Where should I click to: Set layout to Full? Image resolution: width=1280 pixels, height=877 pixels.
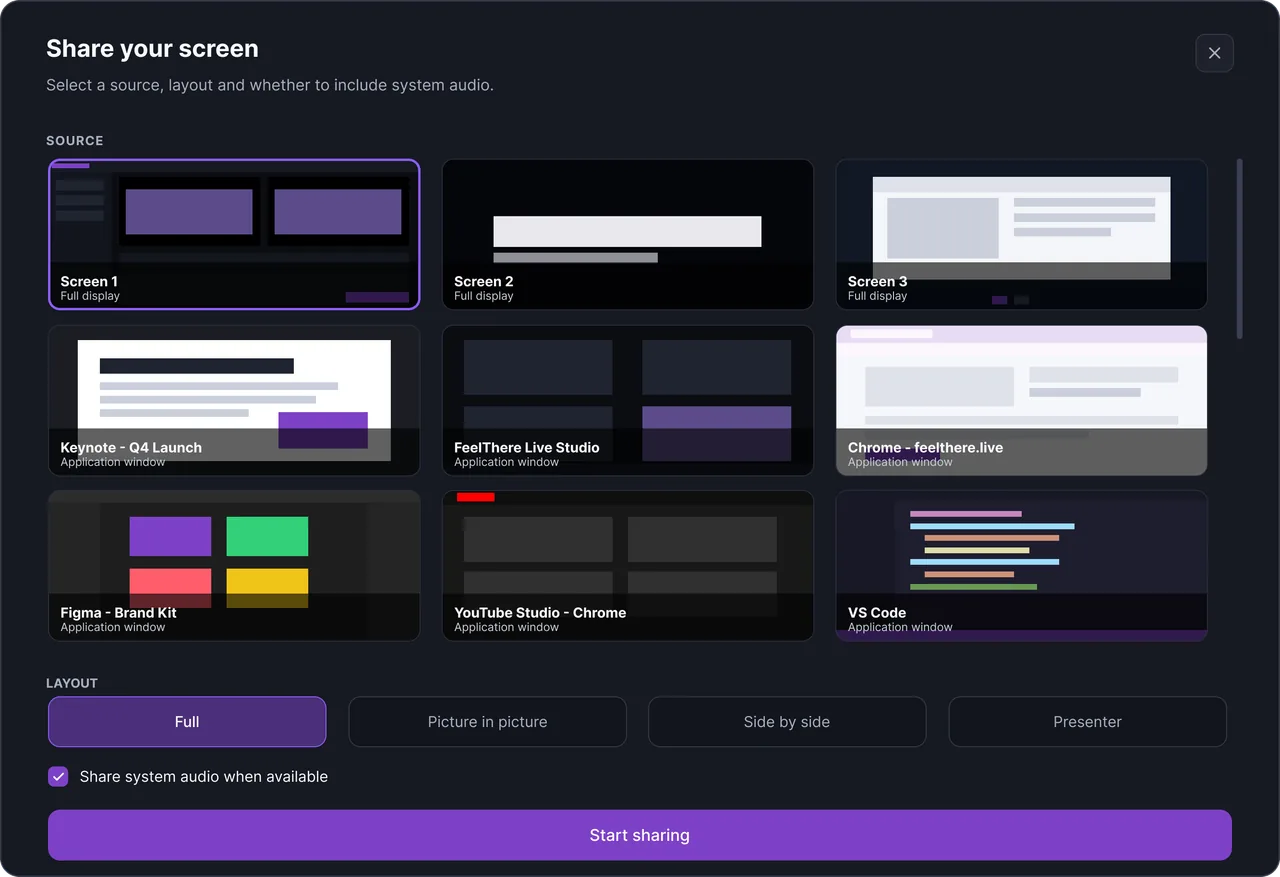(x=187, y=722)
